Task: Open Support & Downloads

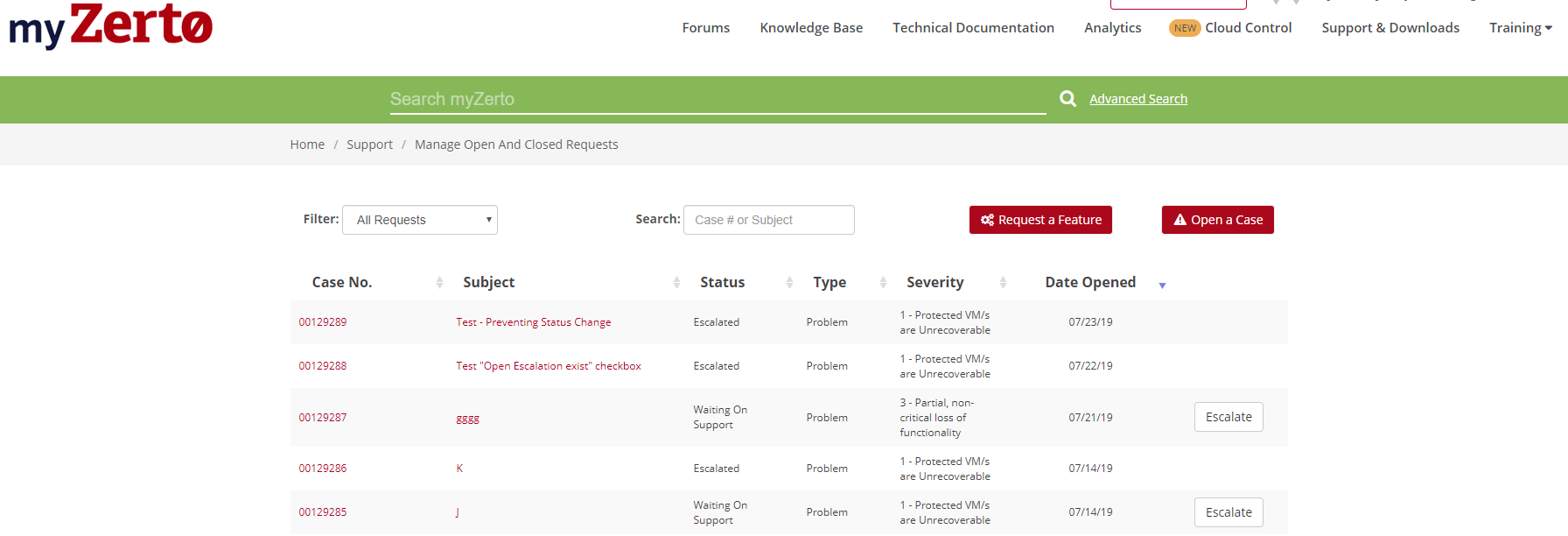Action: coord(1390,28)
